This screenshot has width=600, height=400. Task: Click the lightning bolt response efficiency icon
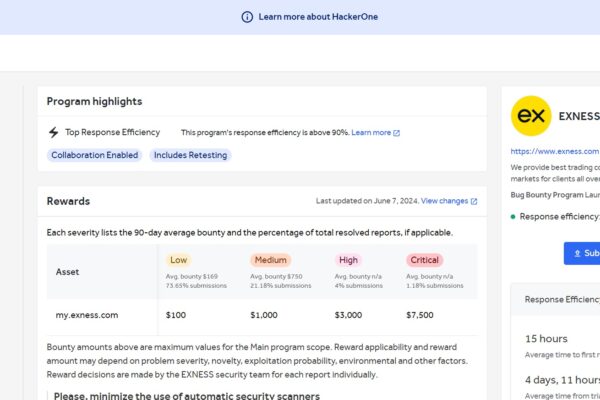click(54, 132)
